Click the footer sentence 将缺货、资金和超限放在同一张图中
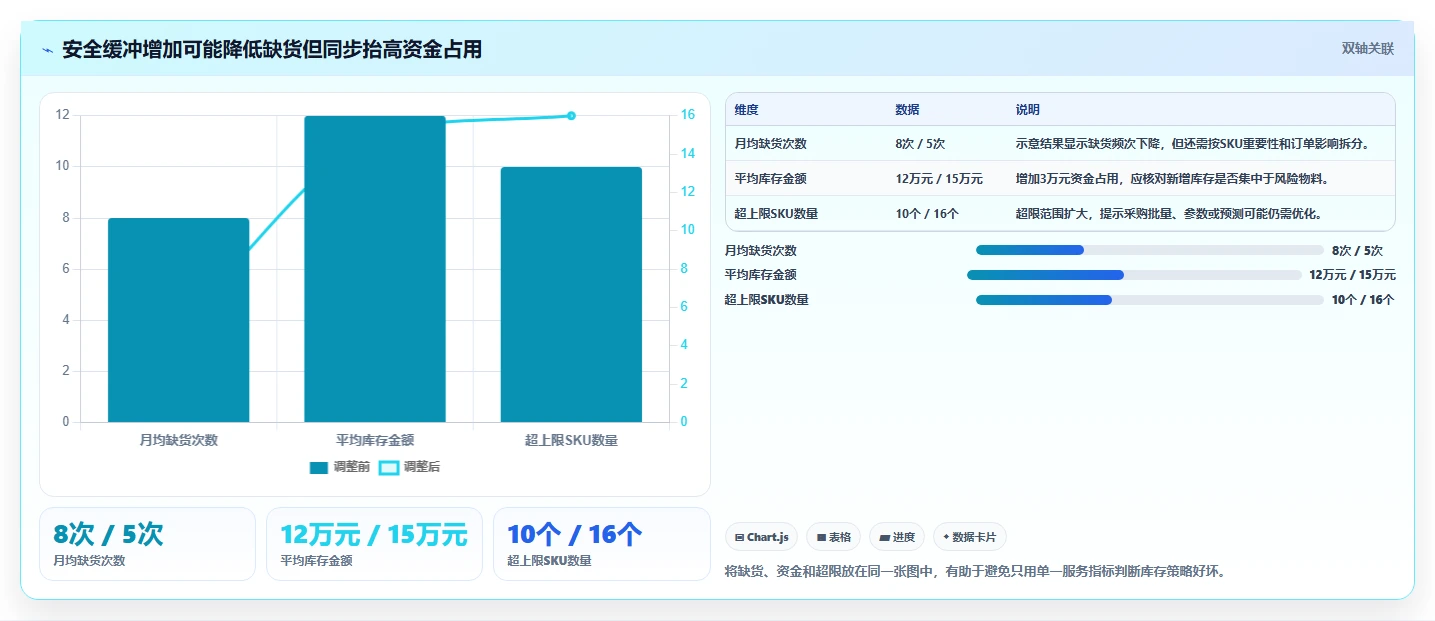The height and width of the screenshot is (621, 1435). click(x=975, y=572)
